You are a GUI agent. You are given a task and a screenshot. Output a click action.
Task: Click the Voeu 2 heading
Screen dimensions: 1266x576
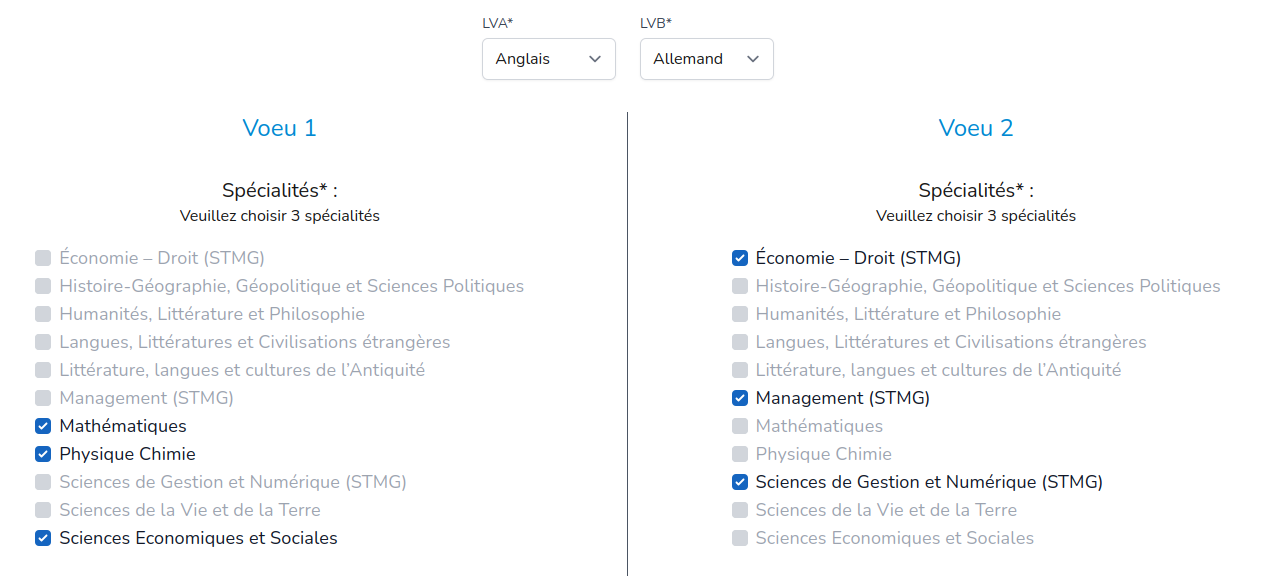pos(976,128)
